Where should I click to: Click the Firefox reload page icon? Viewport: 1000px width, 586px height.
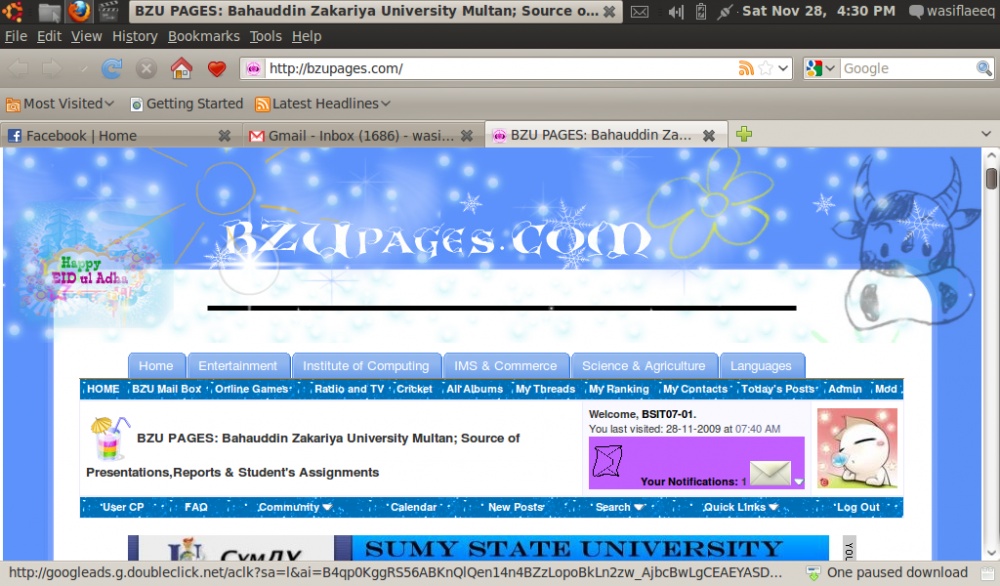[x=112, y=69]
